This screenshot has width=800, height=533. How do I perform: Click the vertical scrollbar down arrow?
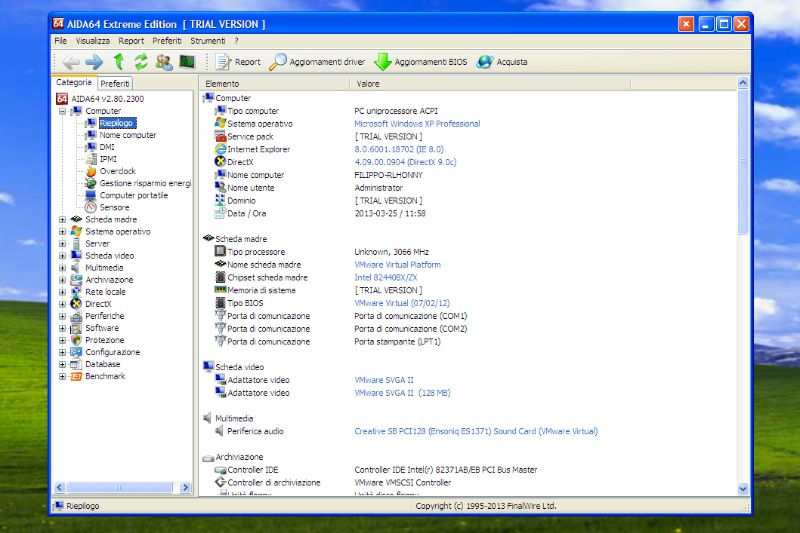(x=743, y=488)
